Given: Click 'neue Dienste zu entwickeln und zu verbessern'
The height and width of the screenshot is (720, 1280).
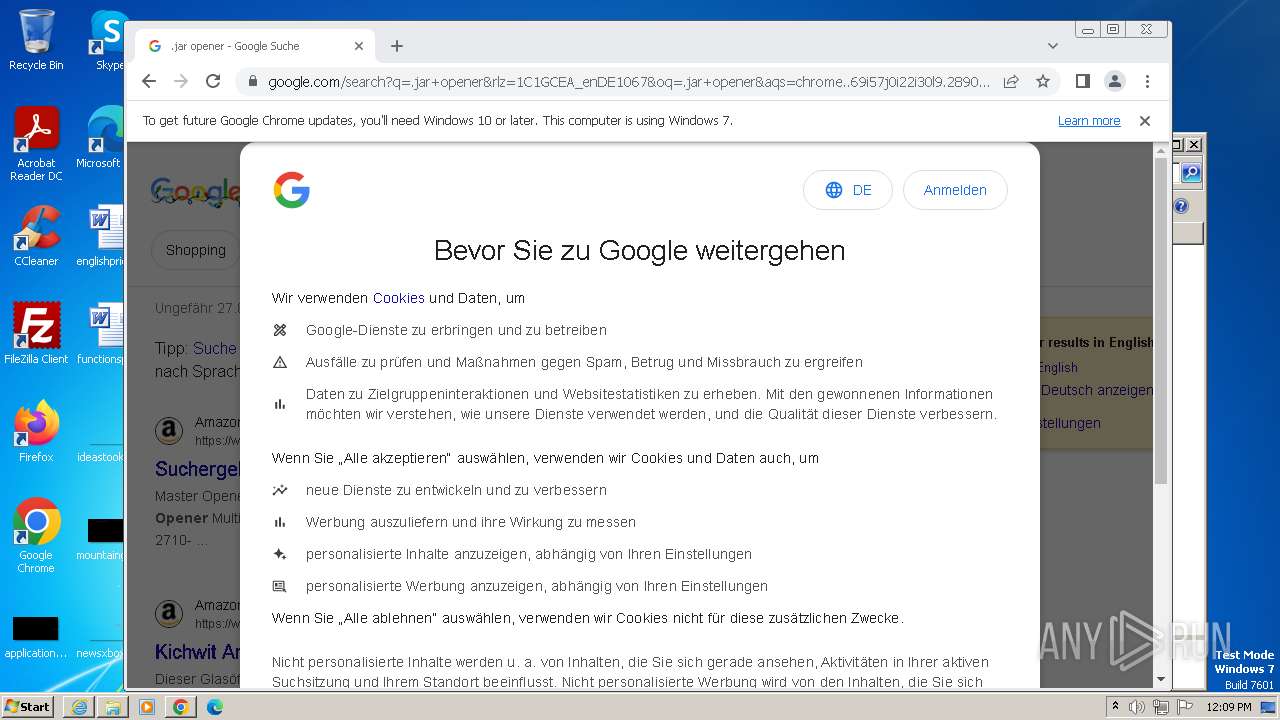Looking at the screenshot, I should (456, 490).
